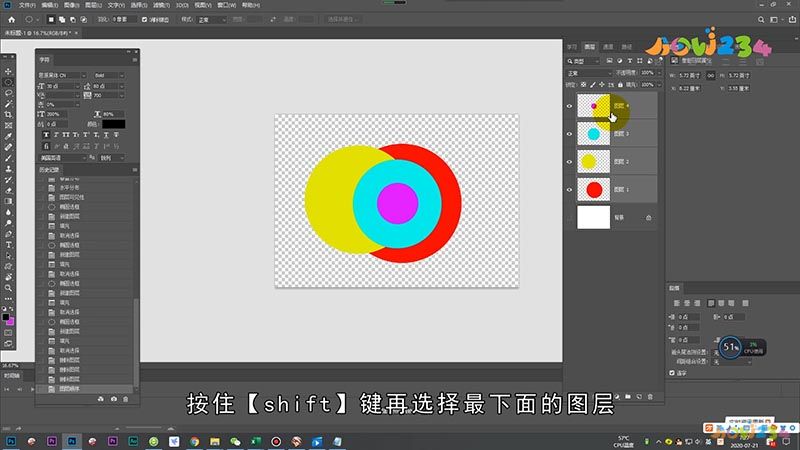Open the font family dropdown in Character panel
Screen dimensions: 800x450
tap(84, 76)
